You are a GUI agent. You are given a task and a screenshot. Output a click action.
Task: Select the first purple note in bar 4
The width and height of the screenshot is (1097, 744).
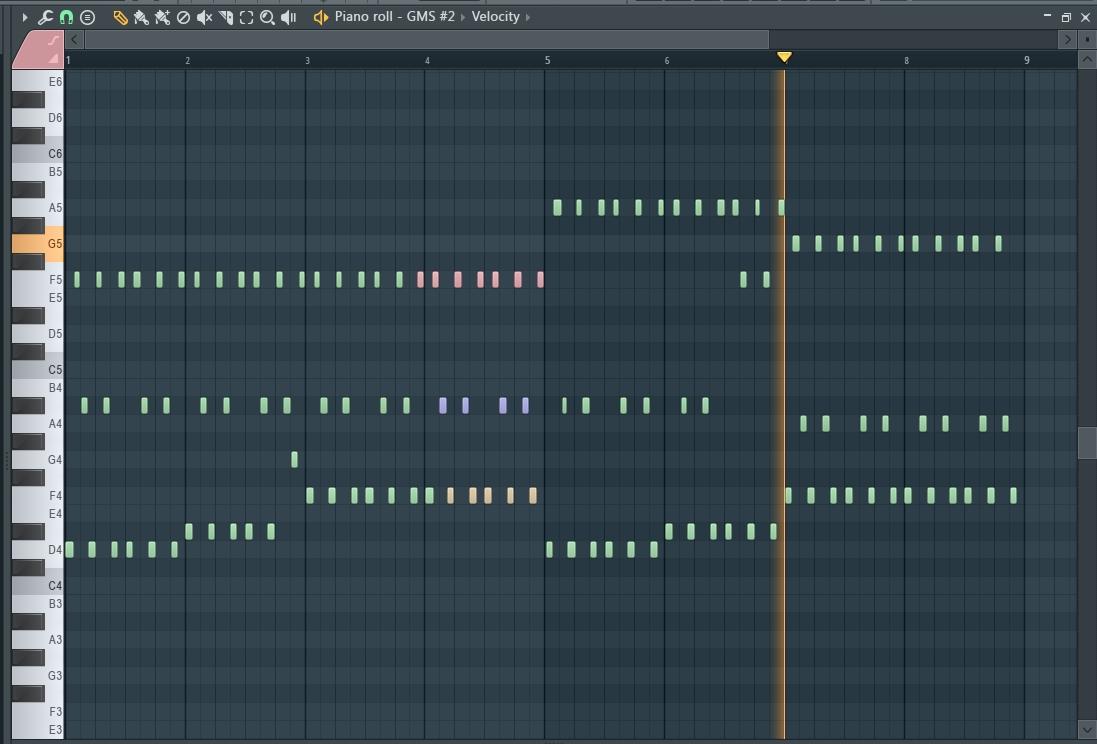click(443, 405)
